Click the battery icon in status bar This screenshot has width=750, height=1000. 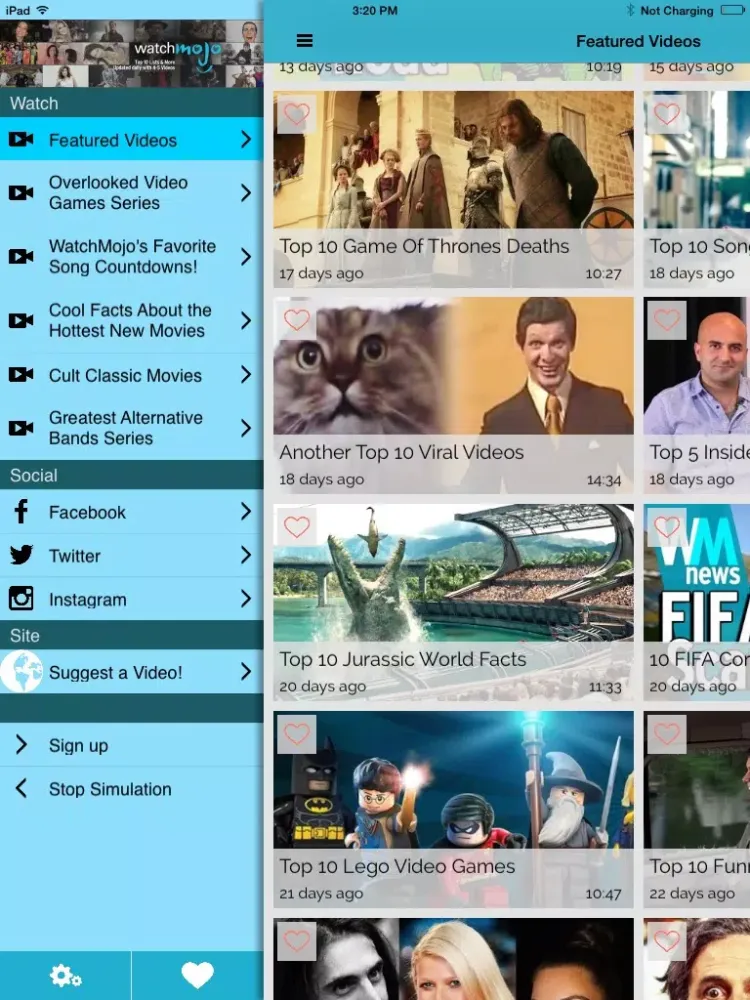(732, 10)
